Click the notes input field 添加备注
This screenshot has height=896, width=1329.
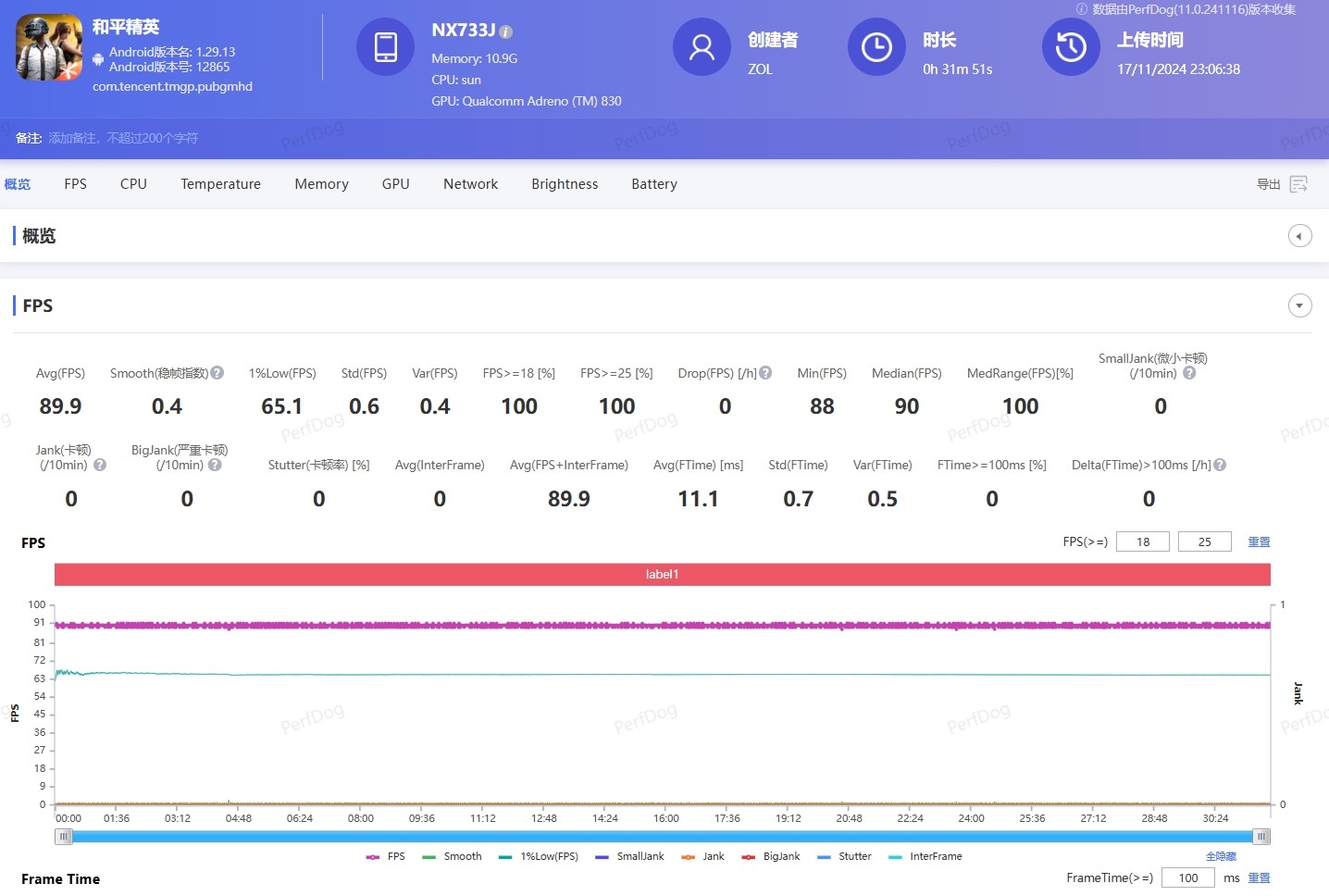coord(123,138)
